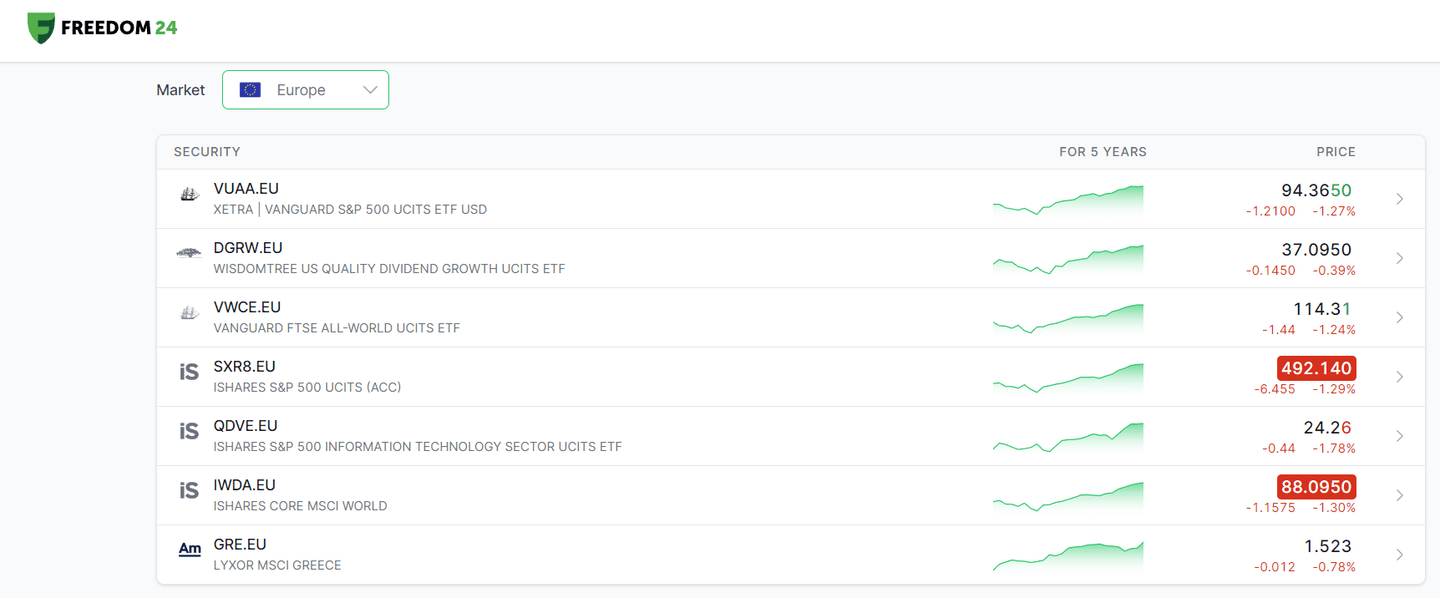Click the GRE.EU 5-year sparkline chart
The height and width of the screenshot is (598, 1440).
(1068, 555)
